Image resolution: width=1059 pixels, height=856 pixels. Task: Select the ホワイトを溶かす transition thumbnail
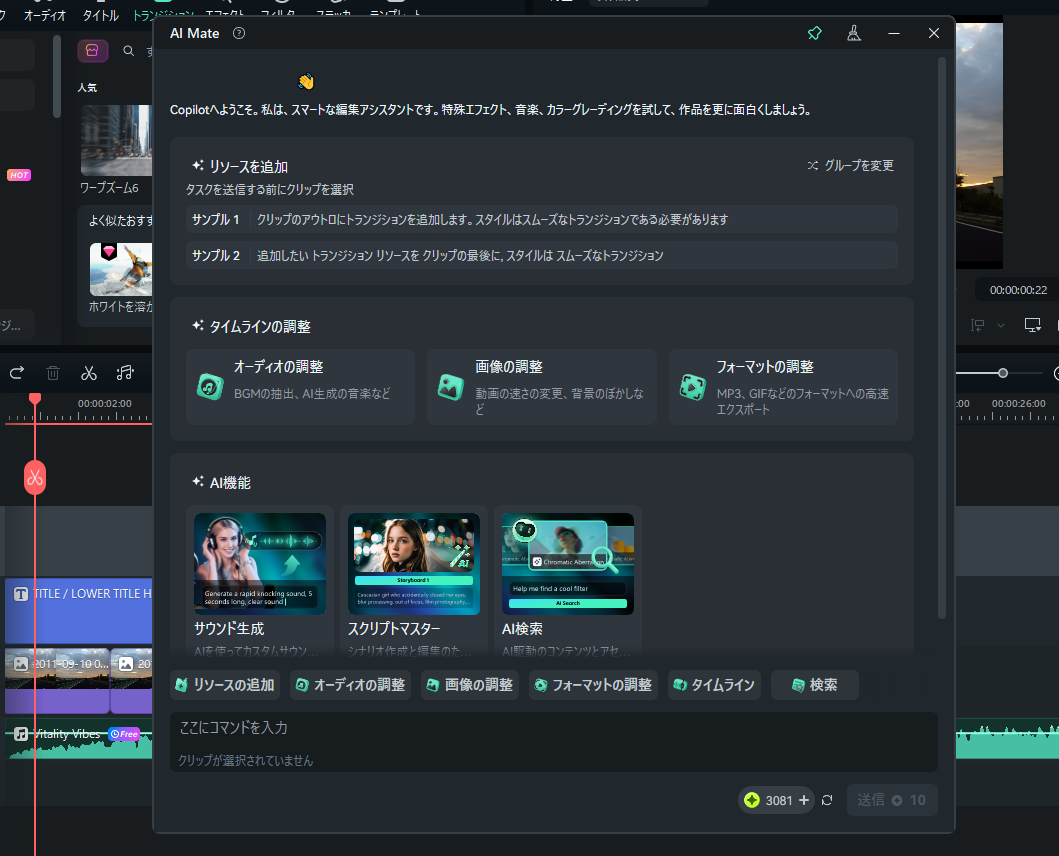(x=121, y=269)
